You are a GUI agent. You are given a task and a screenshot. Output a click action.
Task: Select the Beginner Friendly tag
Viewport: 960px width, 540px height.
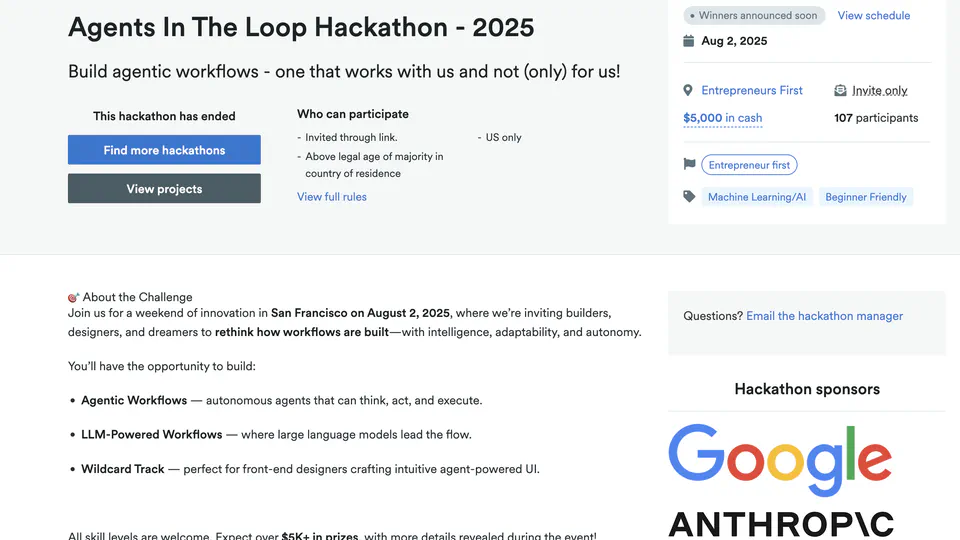[866, 197]
